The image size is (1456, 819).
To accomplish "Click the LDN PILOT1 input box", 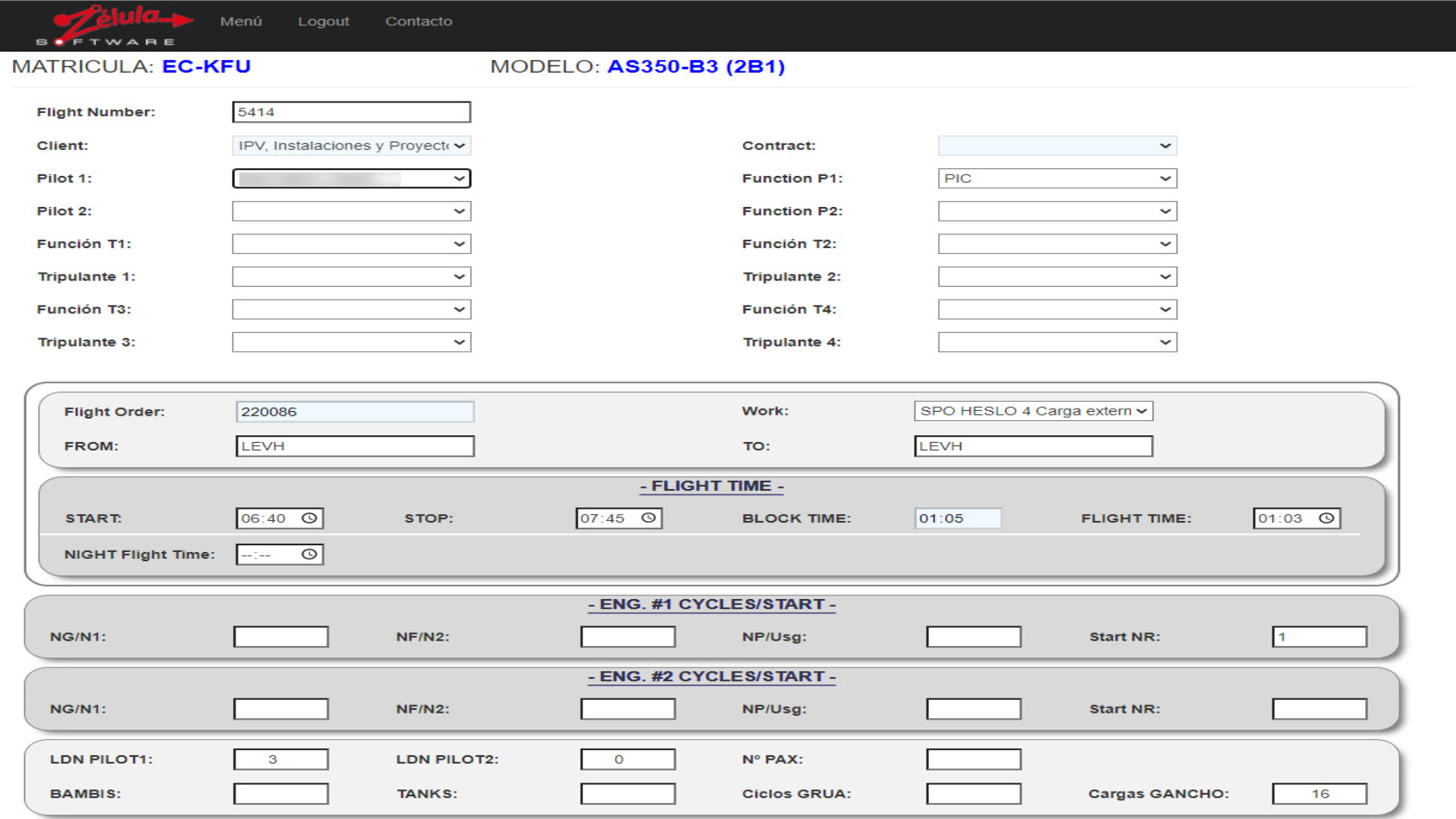I will tap(281, 759).
